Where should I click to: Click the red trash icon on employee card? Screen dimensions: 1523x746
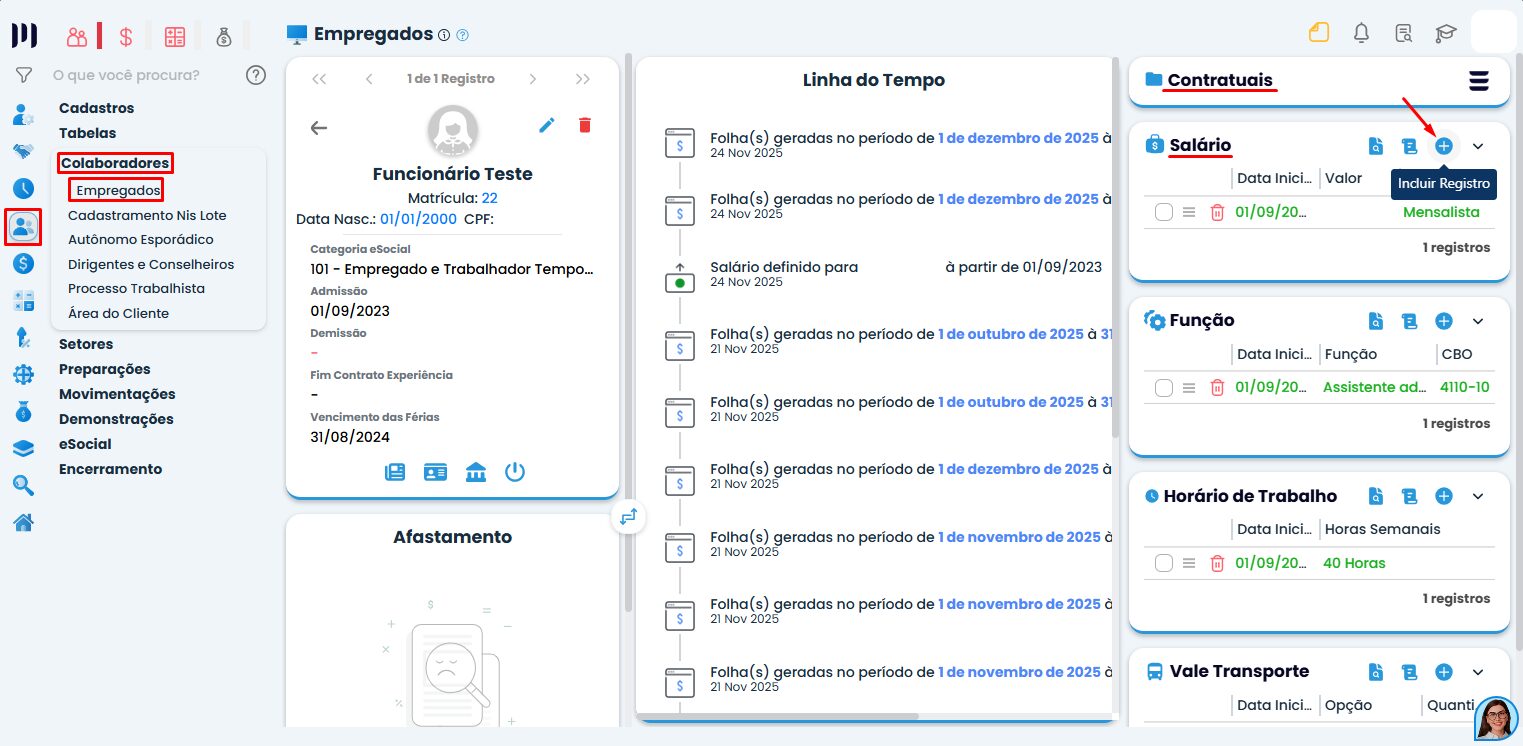585,125
